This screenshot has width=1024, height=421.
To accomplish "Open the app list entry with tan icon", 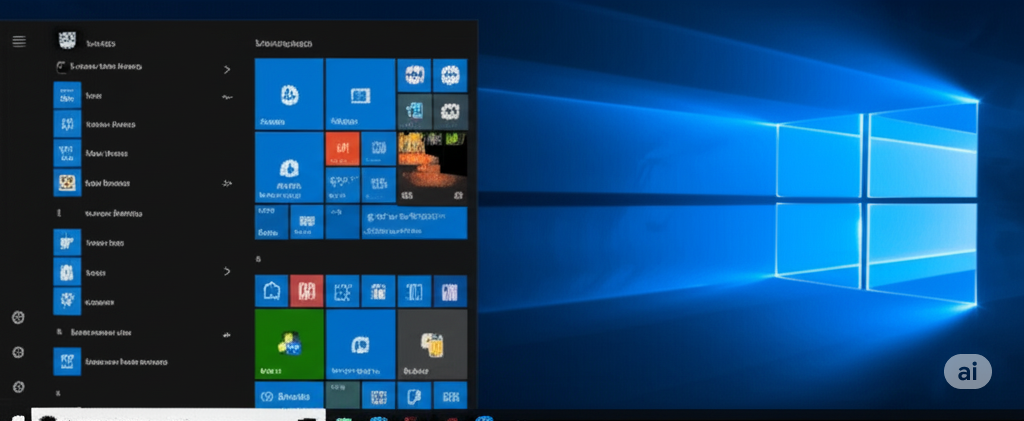I will (67, 183).
